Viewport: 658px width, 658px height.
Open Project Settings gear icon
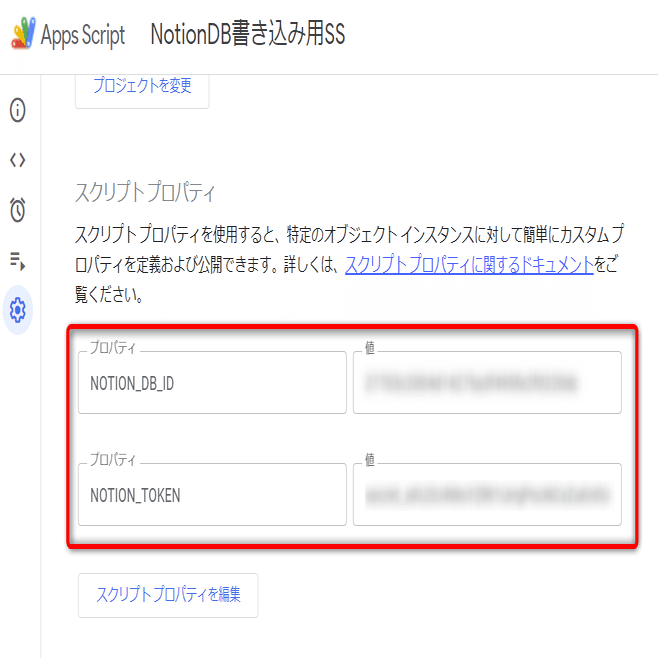pos(18,310)
